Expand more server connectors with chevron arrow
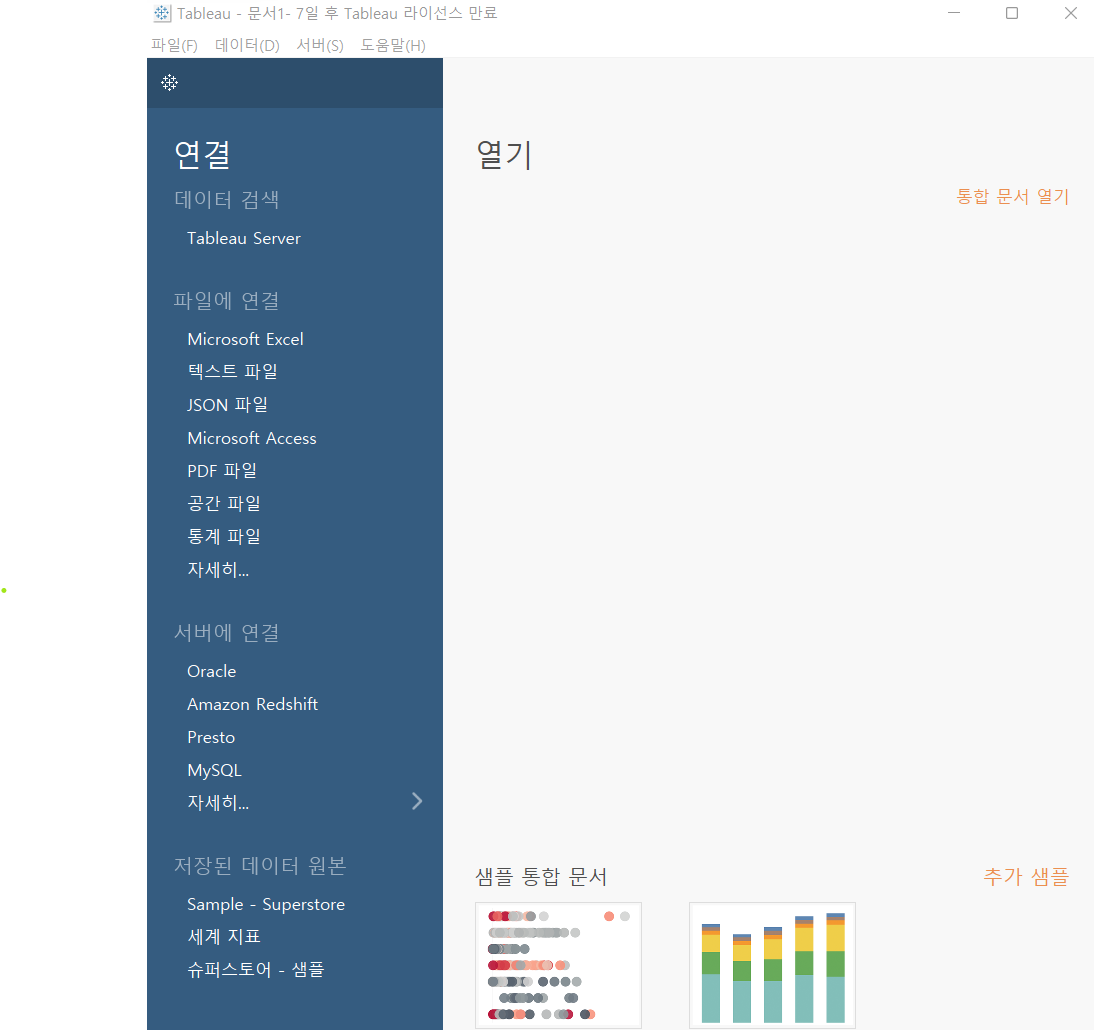Viewport: 1094px width, 1030px height. (x=417, y=801)
